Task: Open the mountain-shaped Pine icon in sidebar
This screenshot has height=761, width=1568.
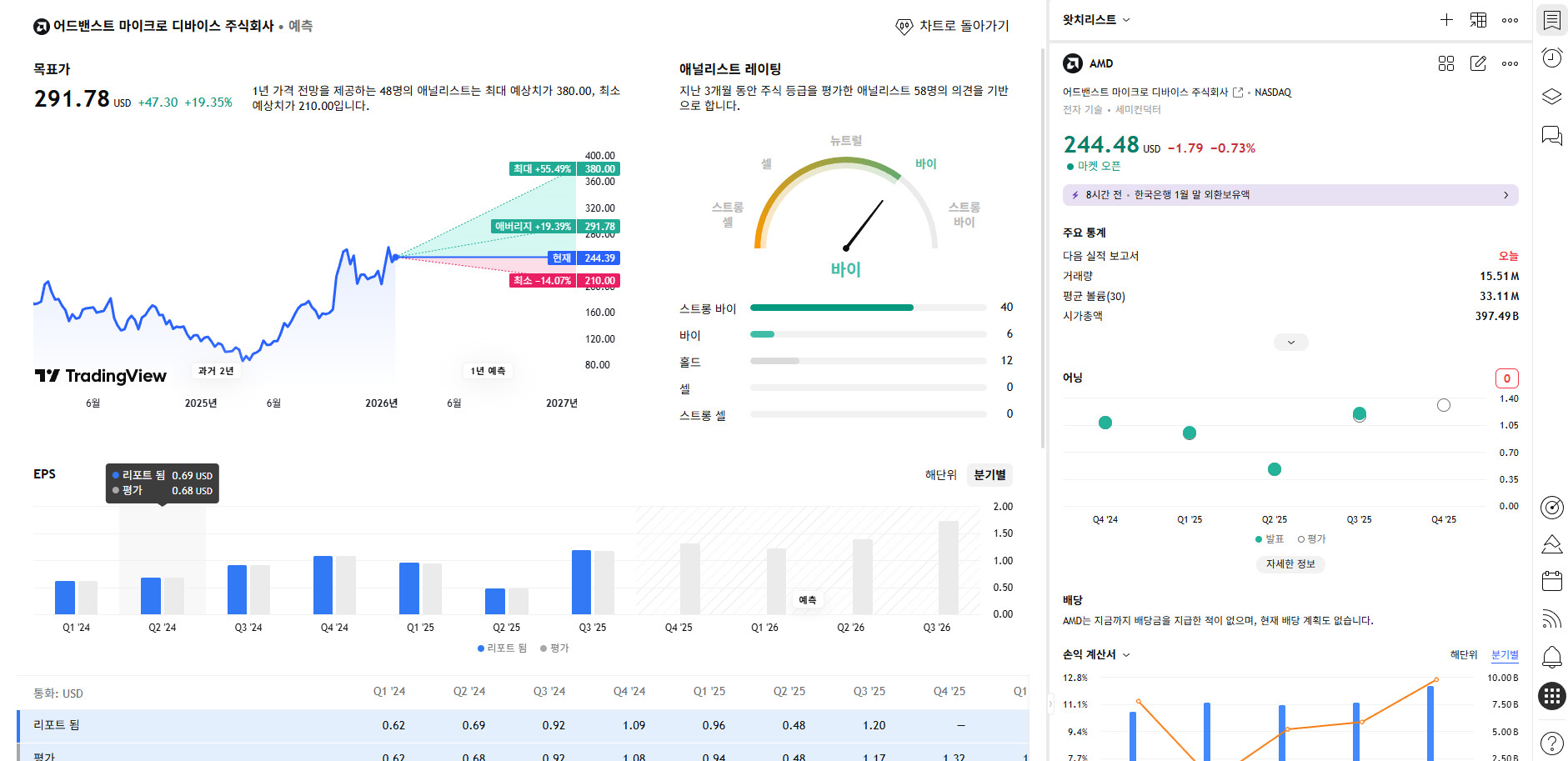Action: click(1551, 544)
